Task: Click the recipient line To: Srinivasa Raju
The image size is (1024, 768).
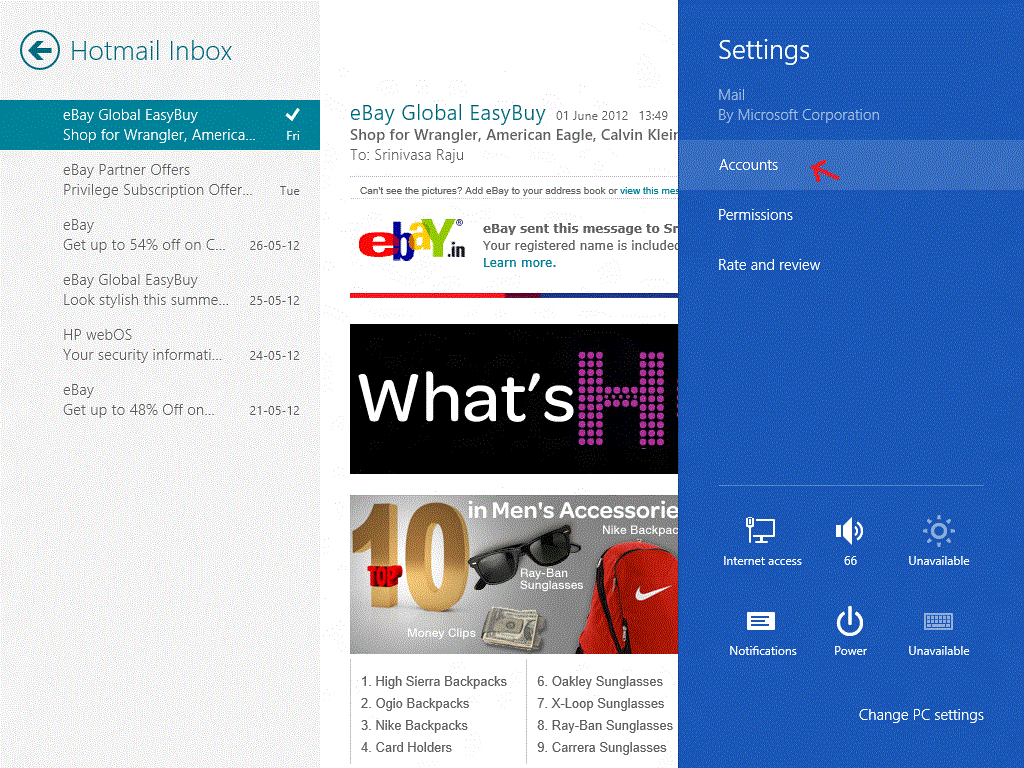Action: coord(407,155)
